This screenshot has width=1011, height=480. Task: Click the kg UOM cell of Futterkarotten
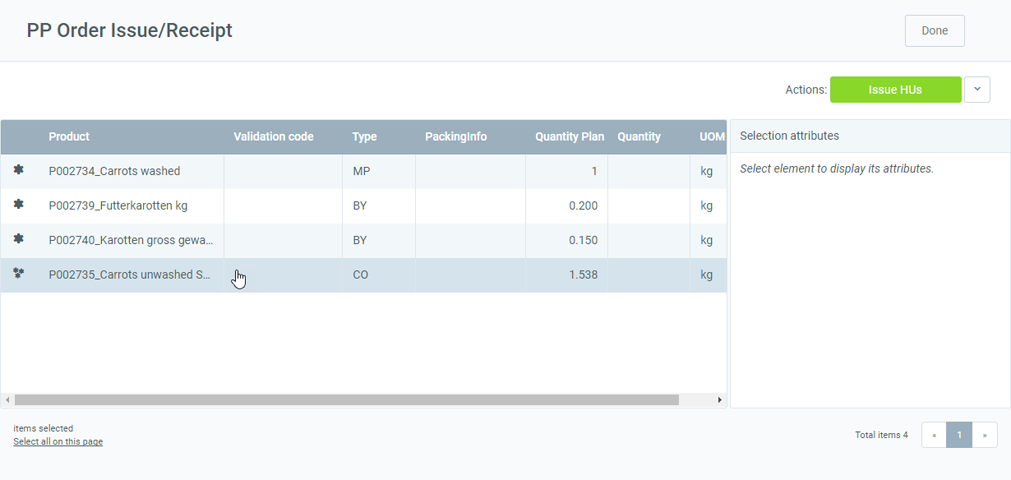tap(707, 206)
